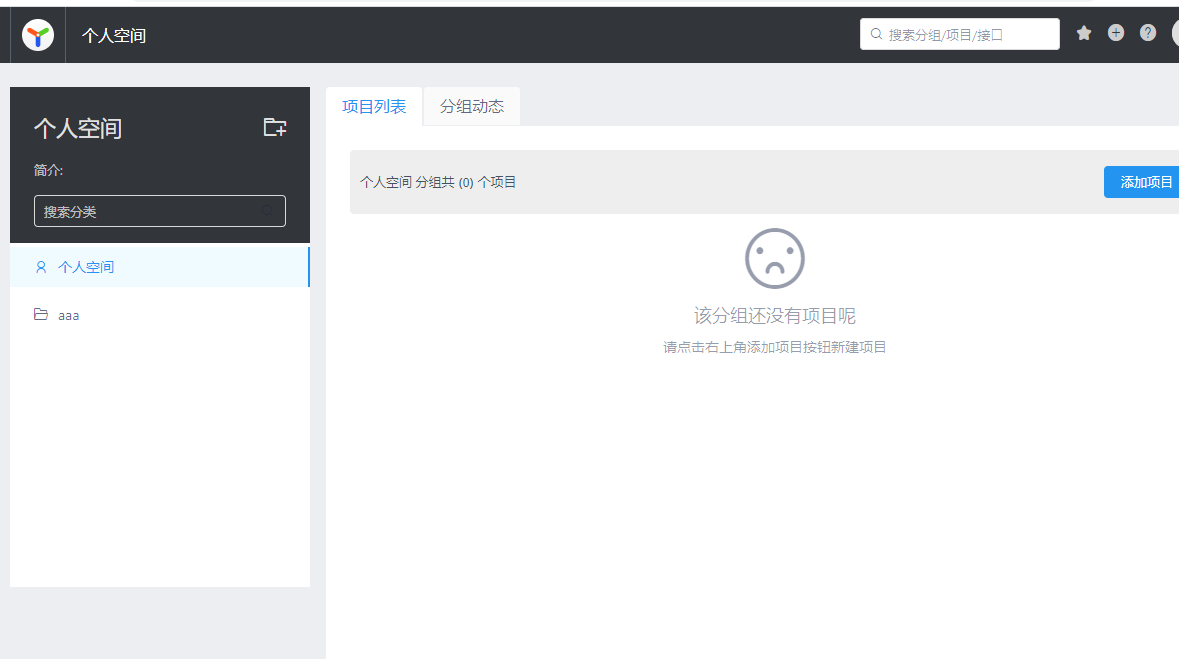Switch to the 项目列表 tab

click(374, 107)
